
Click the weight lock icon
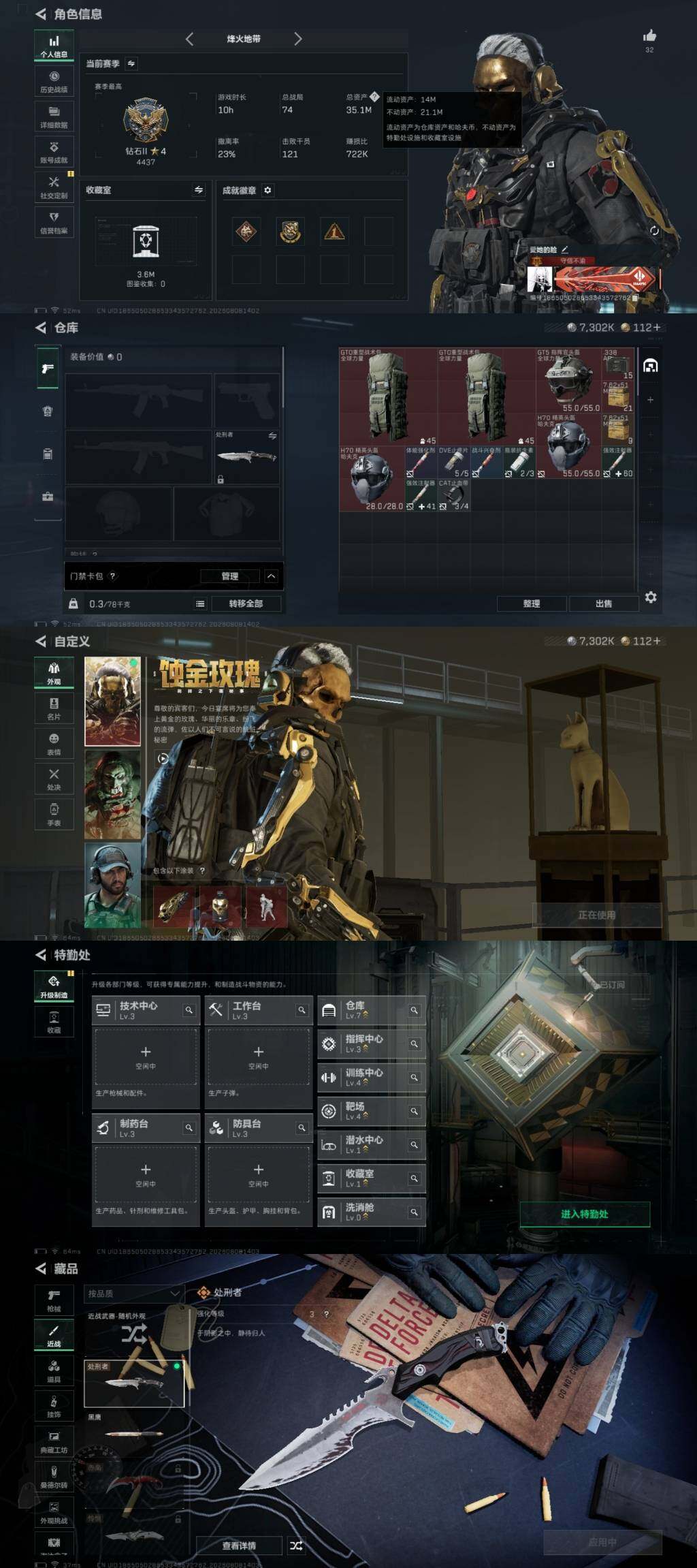pos(73,603)
